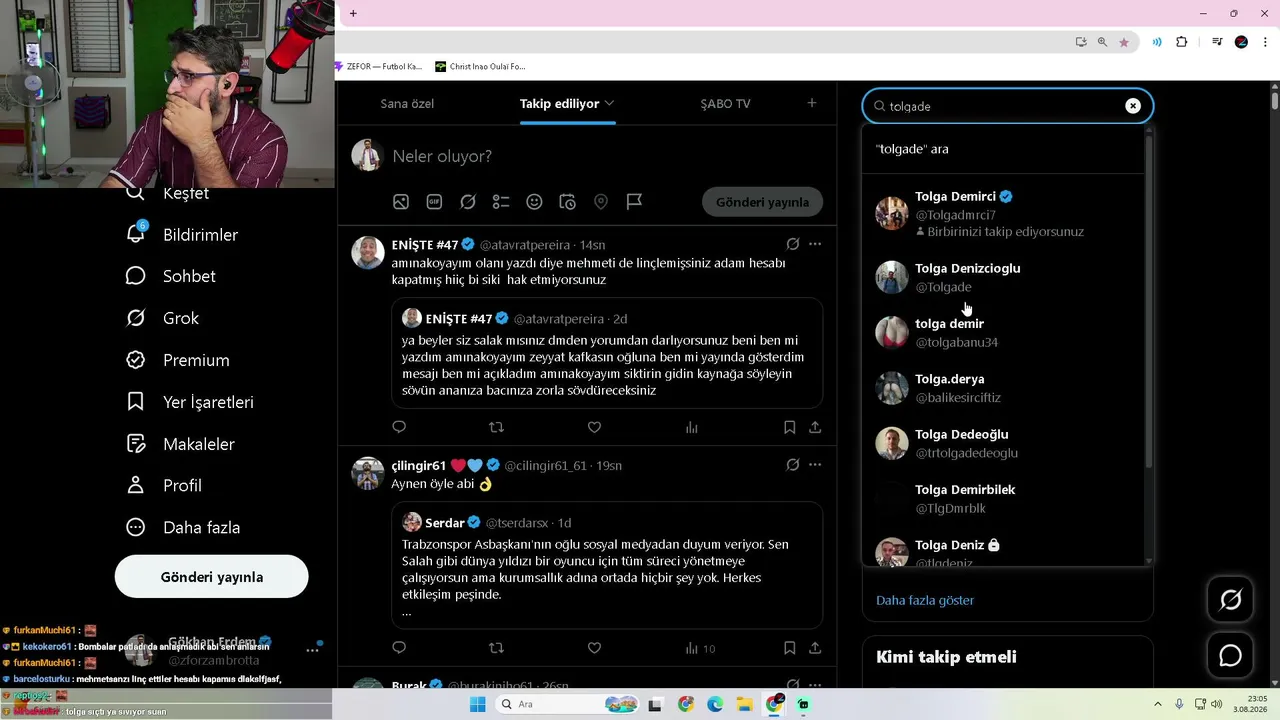Open the browser extensions menu

[1182, 42]
